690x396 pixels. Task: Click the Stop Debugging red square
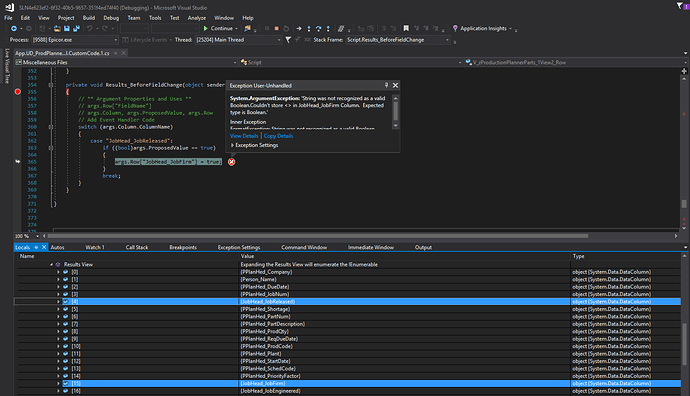(277, 29)
